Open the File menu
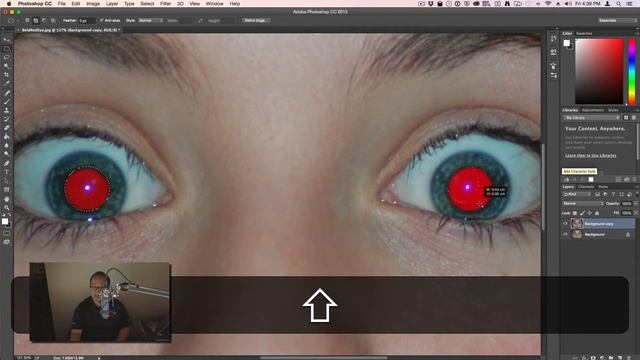Viewport: 640px width, 360px height. (62, 4)
